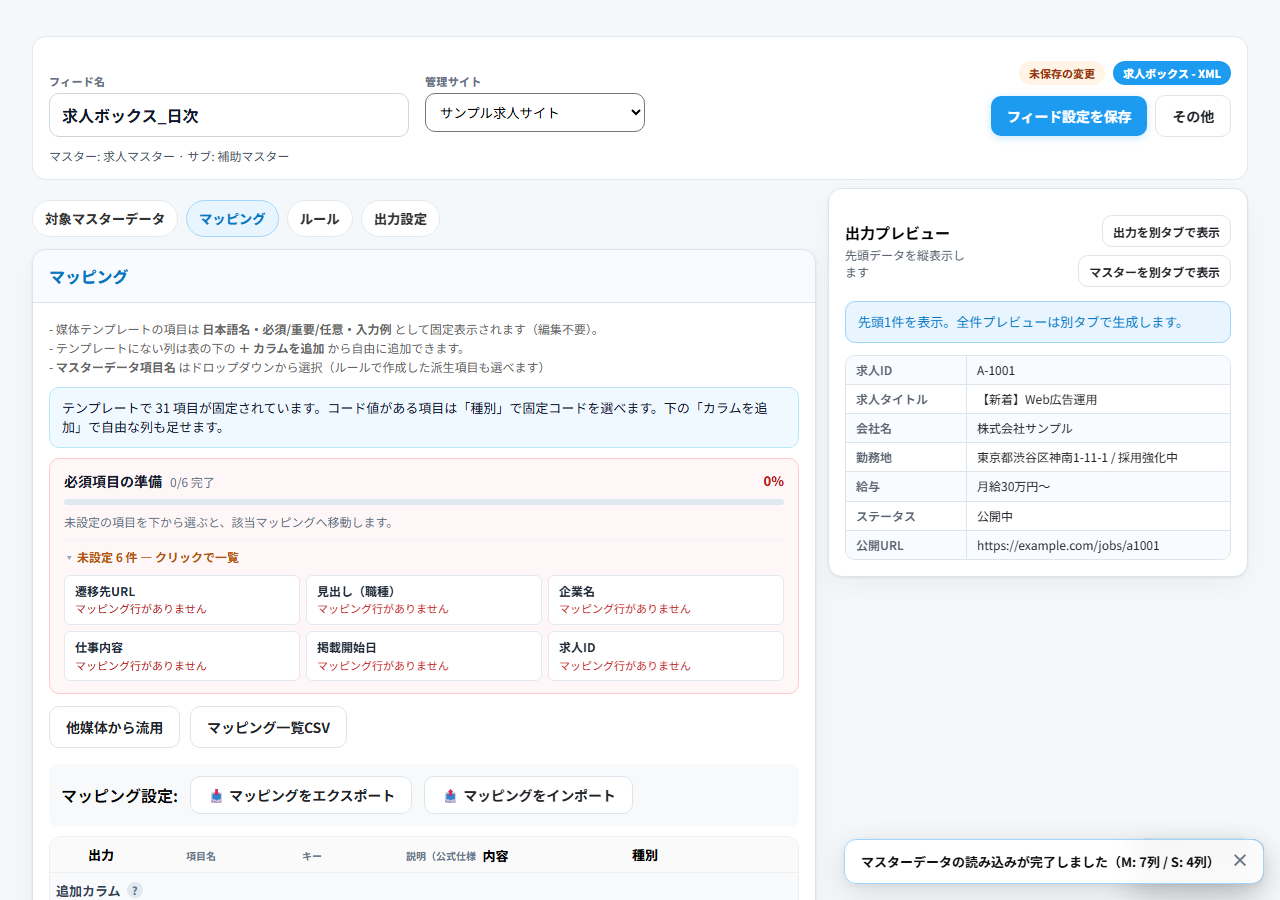Click the キー column header

click(x=312, y=856)
